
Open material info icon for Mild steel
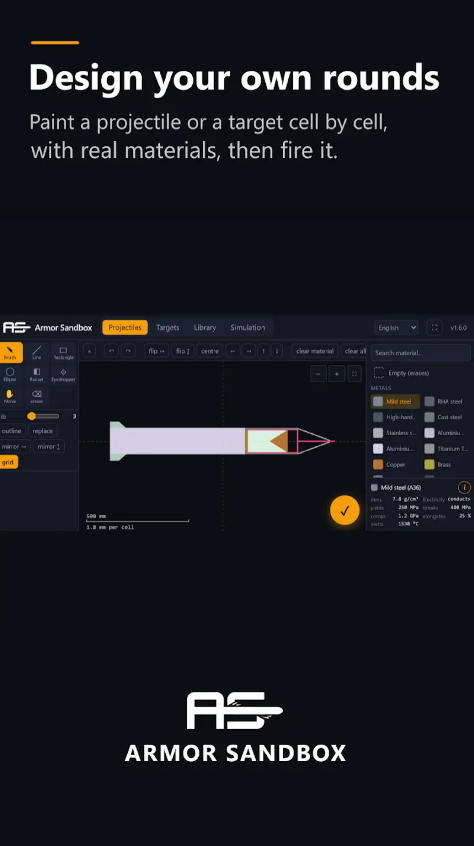pyautogui.click(x=464, y=487)
